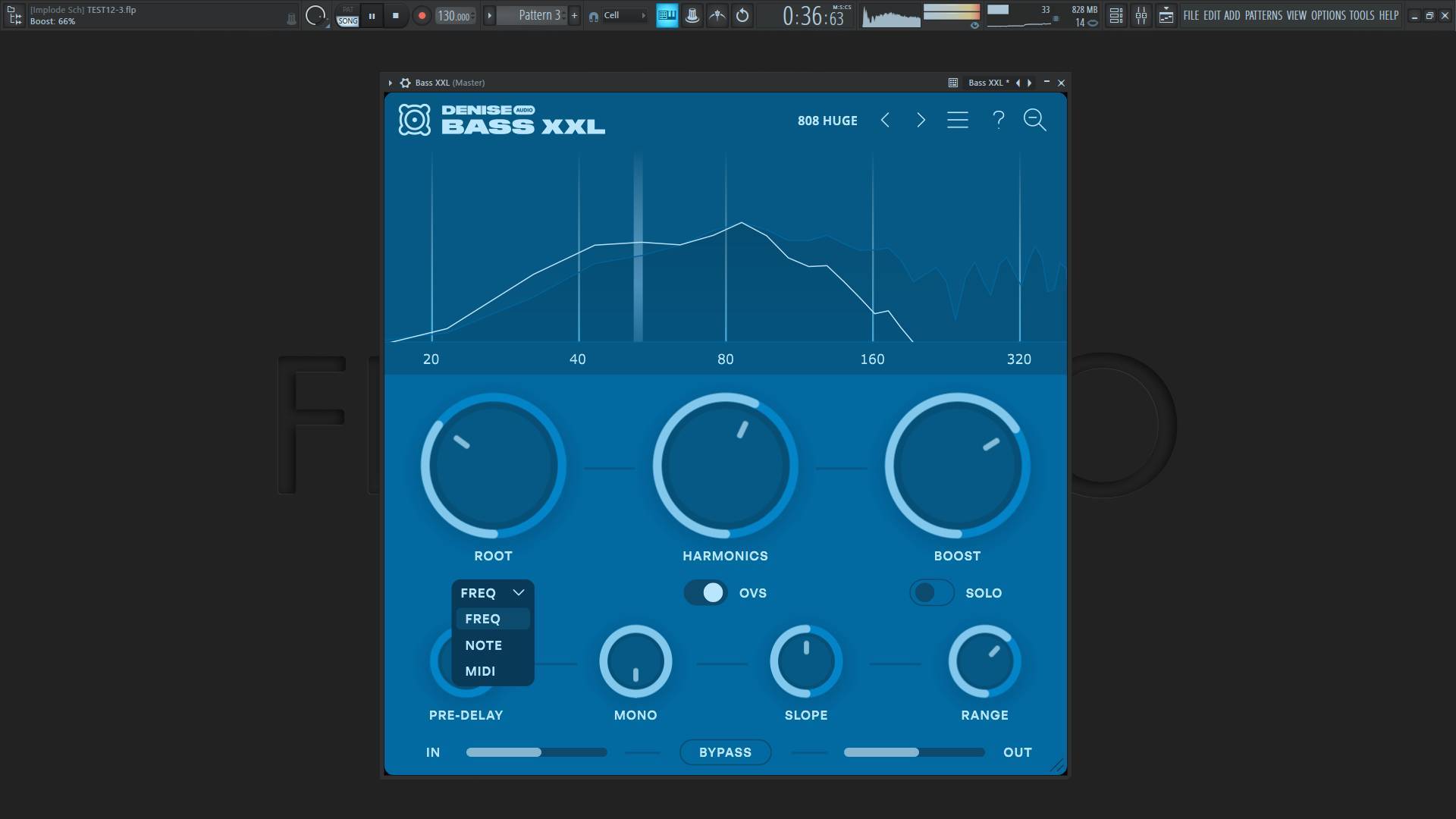Open the mixer view icon

click(x=1141, y=15)
